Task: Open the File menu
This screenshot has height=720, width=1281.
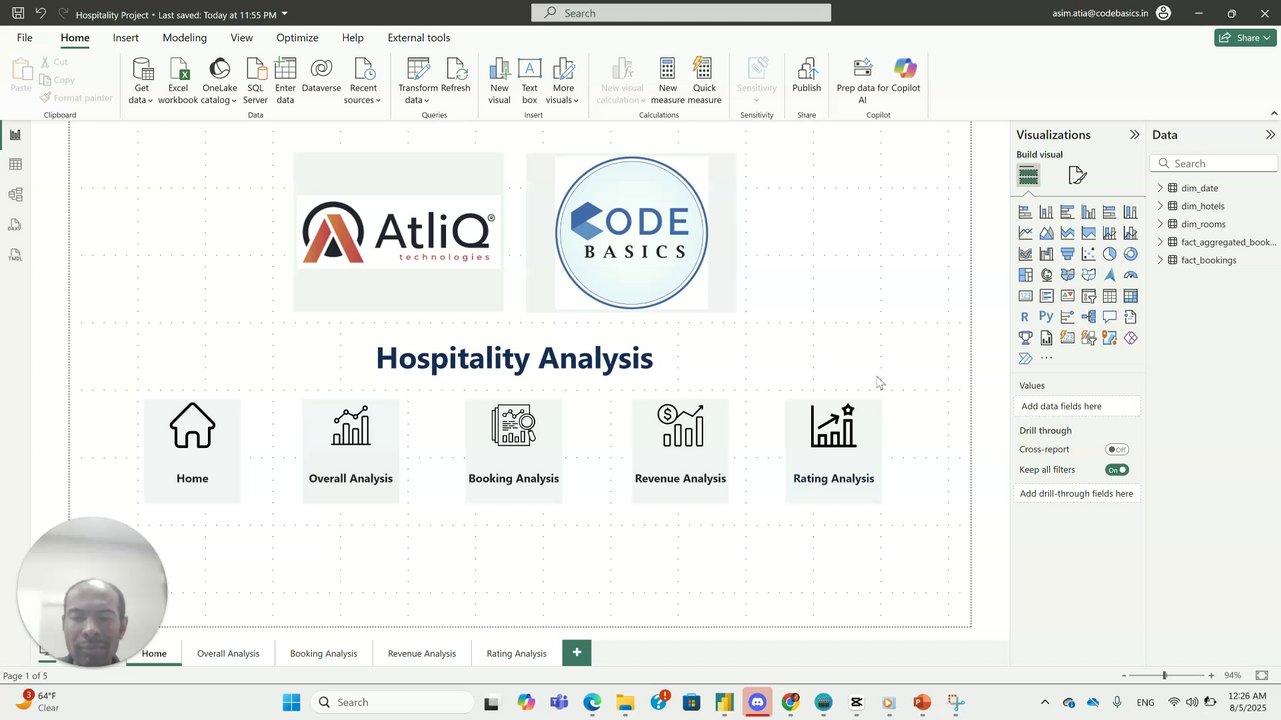Action: (25, 38)
